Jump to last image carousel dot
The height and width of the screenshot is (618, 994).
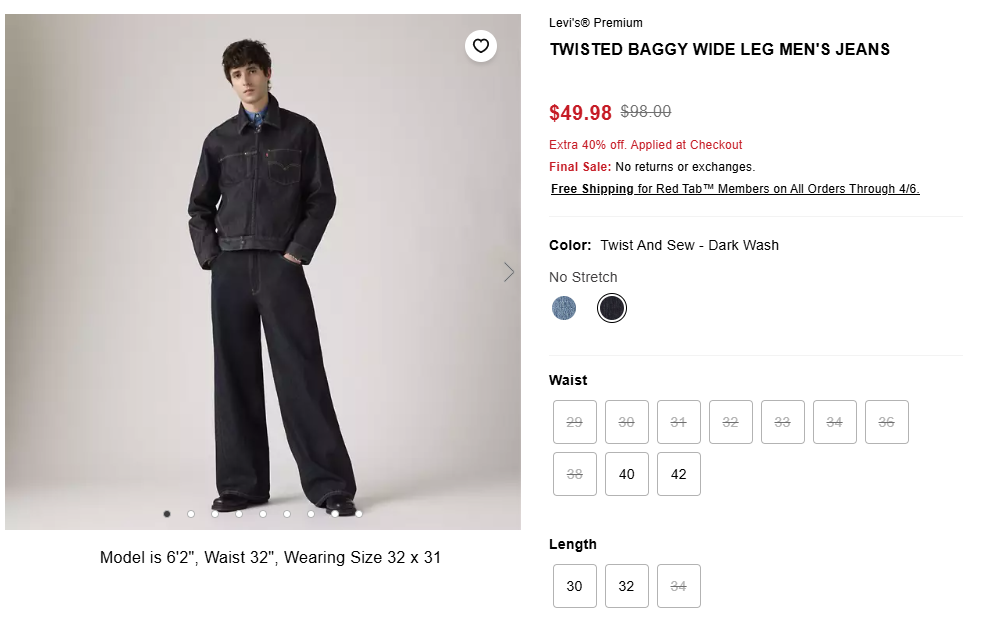[x=359, y=514]
